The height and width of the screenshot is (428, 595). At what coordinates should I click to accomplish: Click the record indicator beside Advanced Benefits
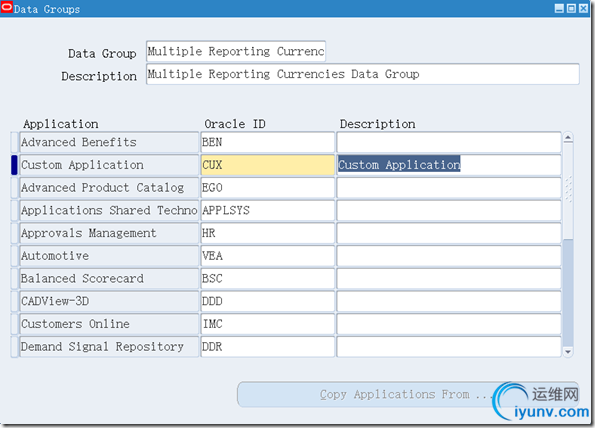coord(14,142)
